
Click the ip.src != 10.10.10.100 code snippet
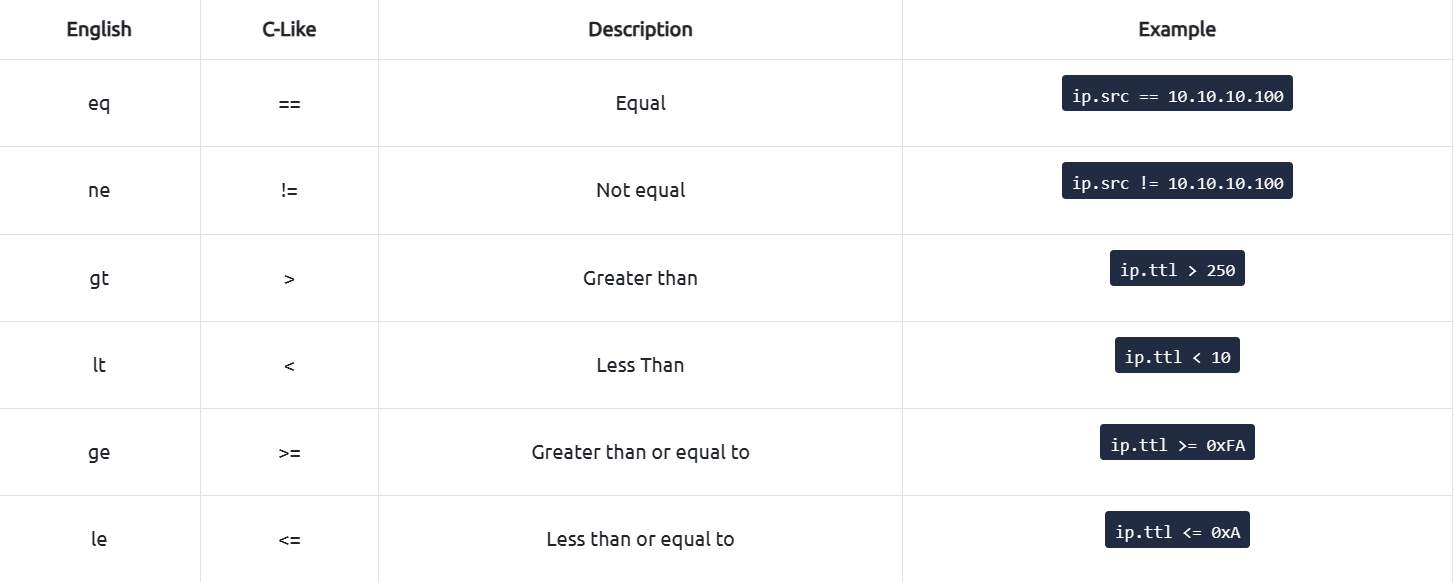(1177, 181)
